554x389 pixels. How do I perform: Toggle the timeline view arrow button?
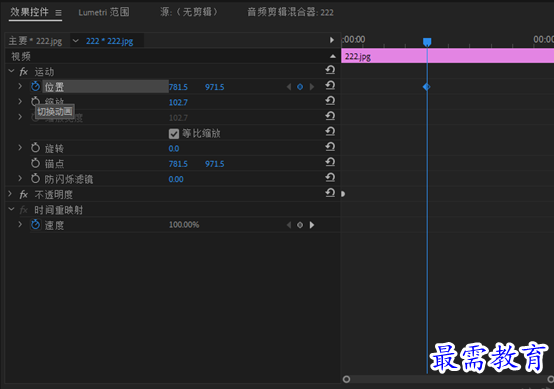point(332,40)
